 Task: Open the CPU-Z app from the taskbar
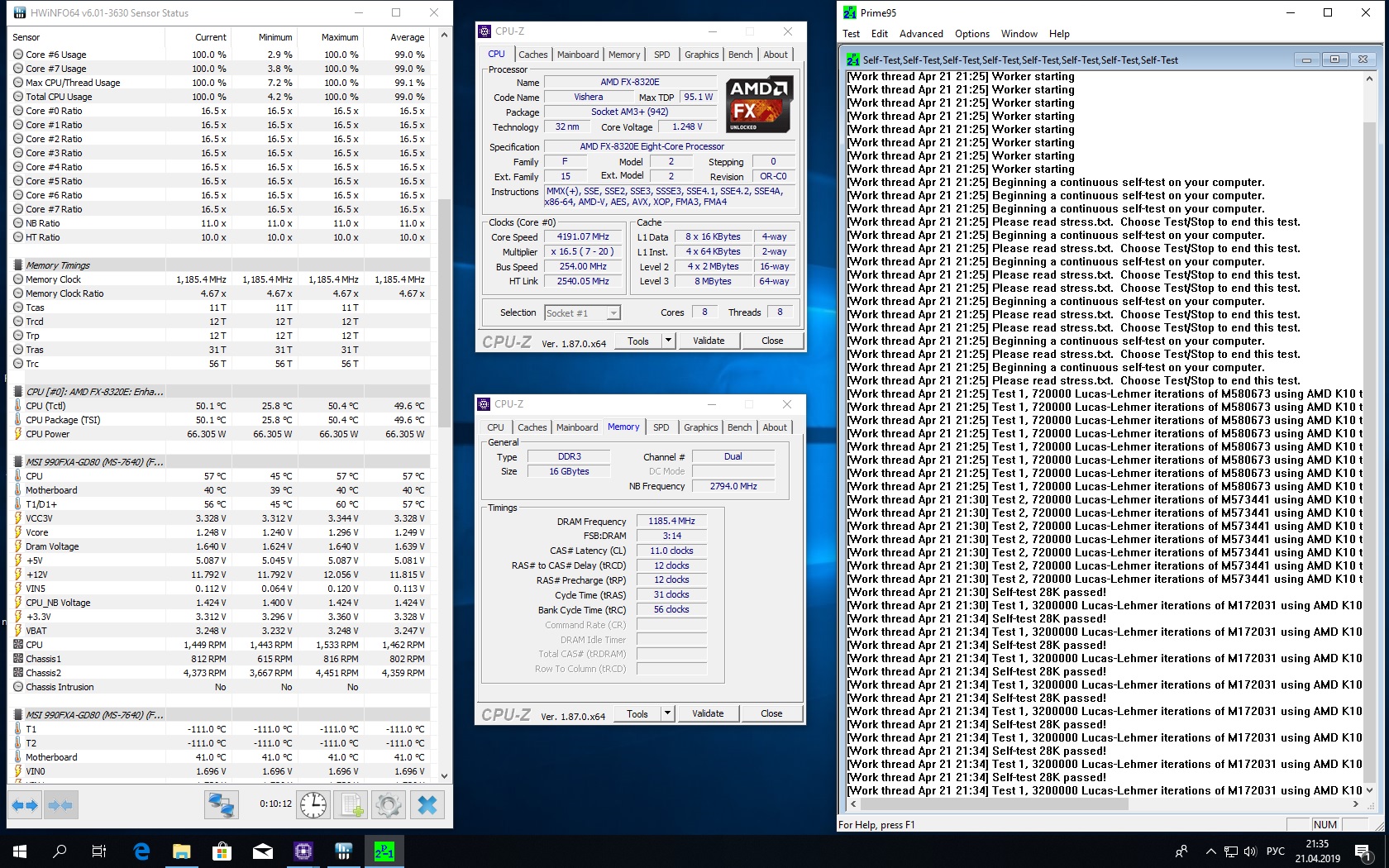303,851
